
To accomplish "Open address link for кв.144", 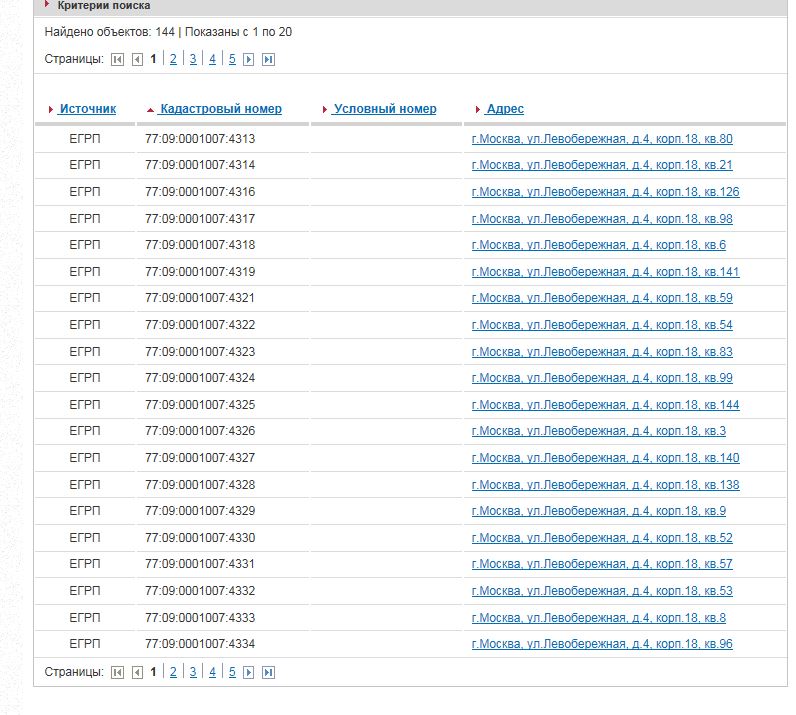I will click(605, 405).
